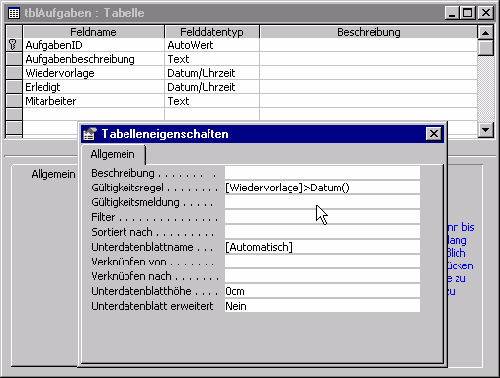Maximize the tblAufgaben table window
This screenshot has width=500, height=378.
(468, 13)
